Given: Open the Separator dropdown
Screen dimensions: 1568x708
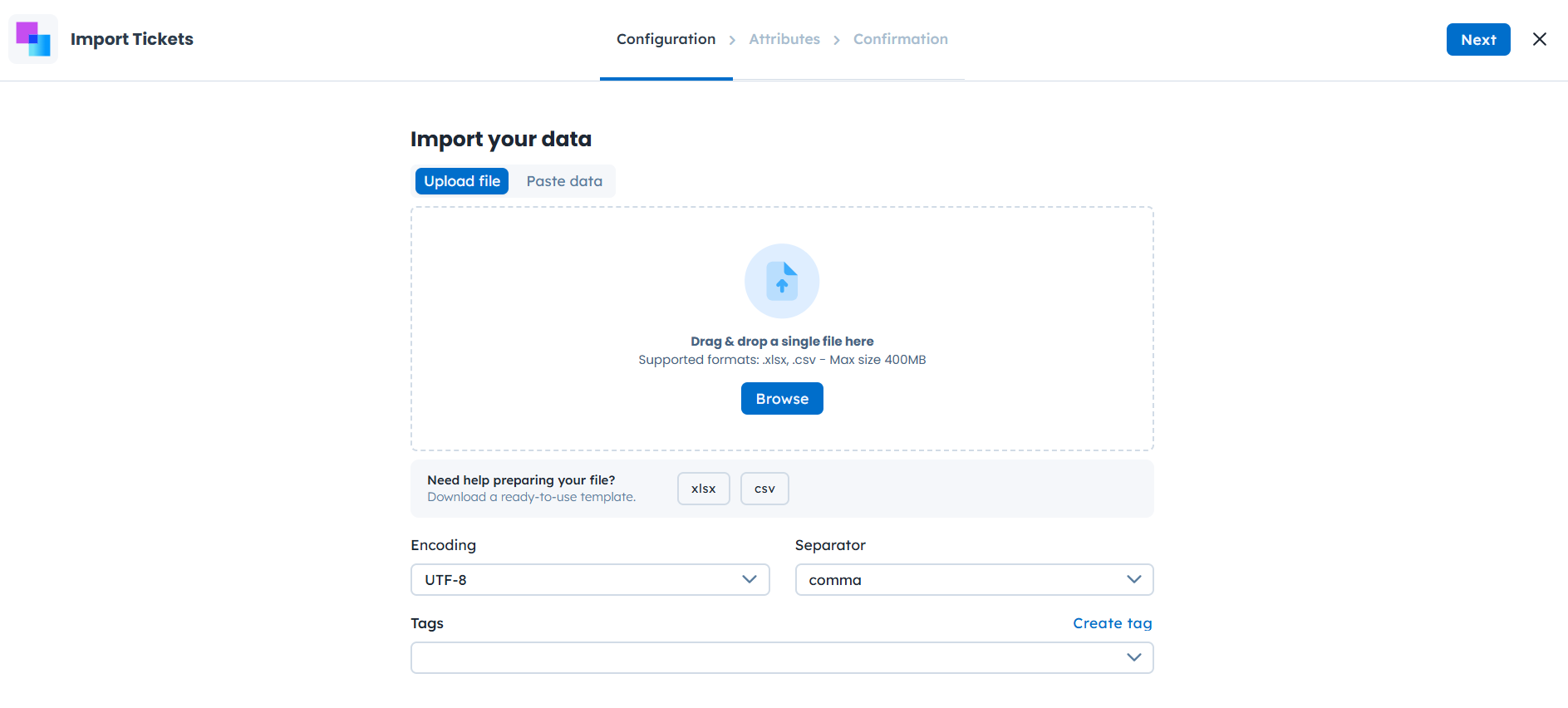Looking at the screenshot, I should click(974, 580).
